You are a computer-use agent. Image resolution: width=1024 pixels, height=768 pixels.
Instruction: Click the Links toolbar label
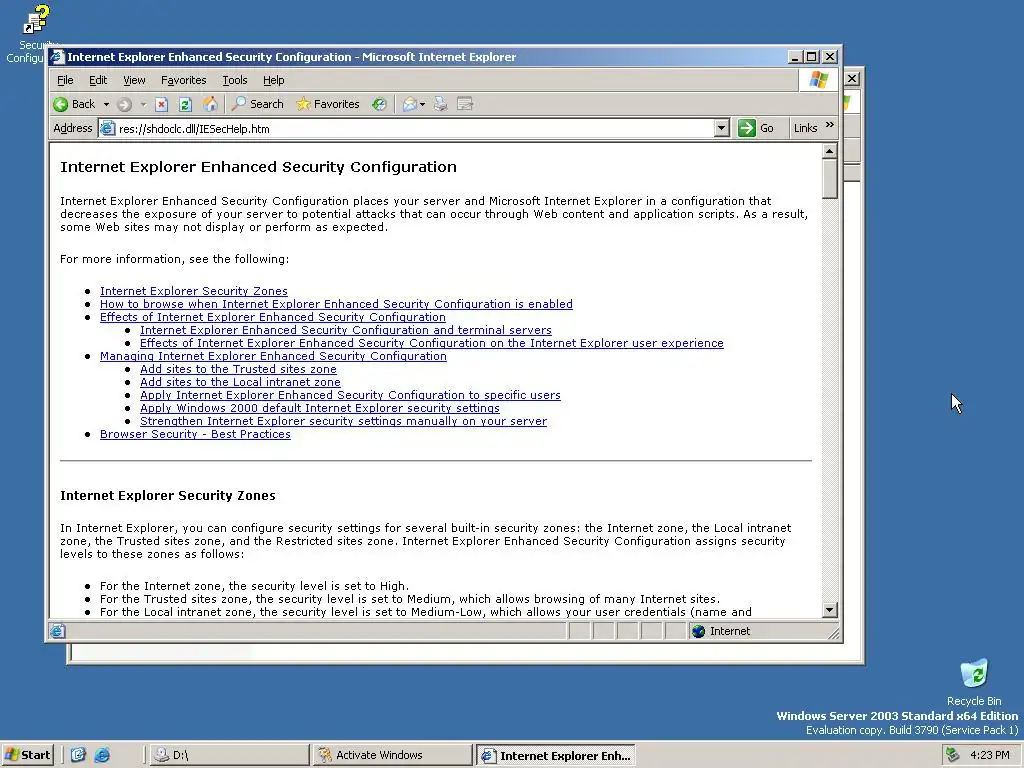[x=805, y=128]
